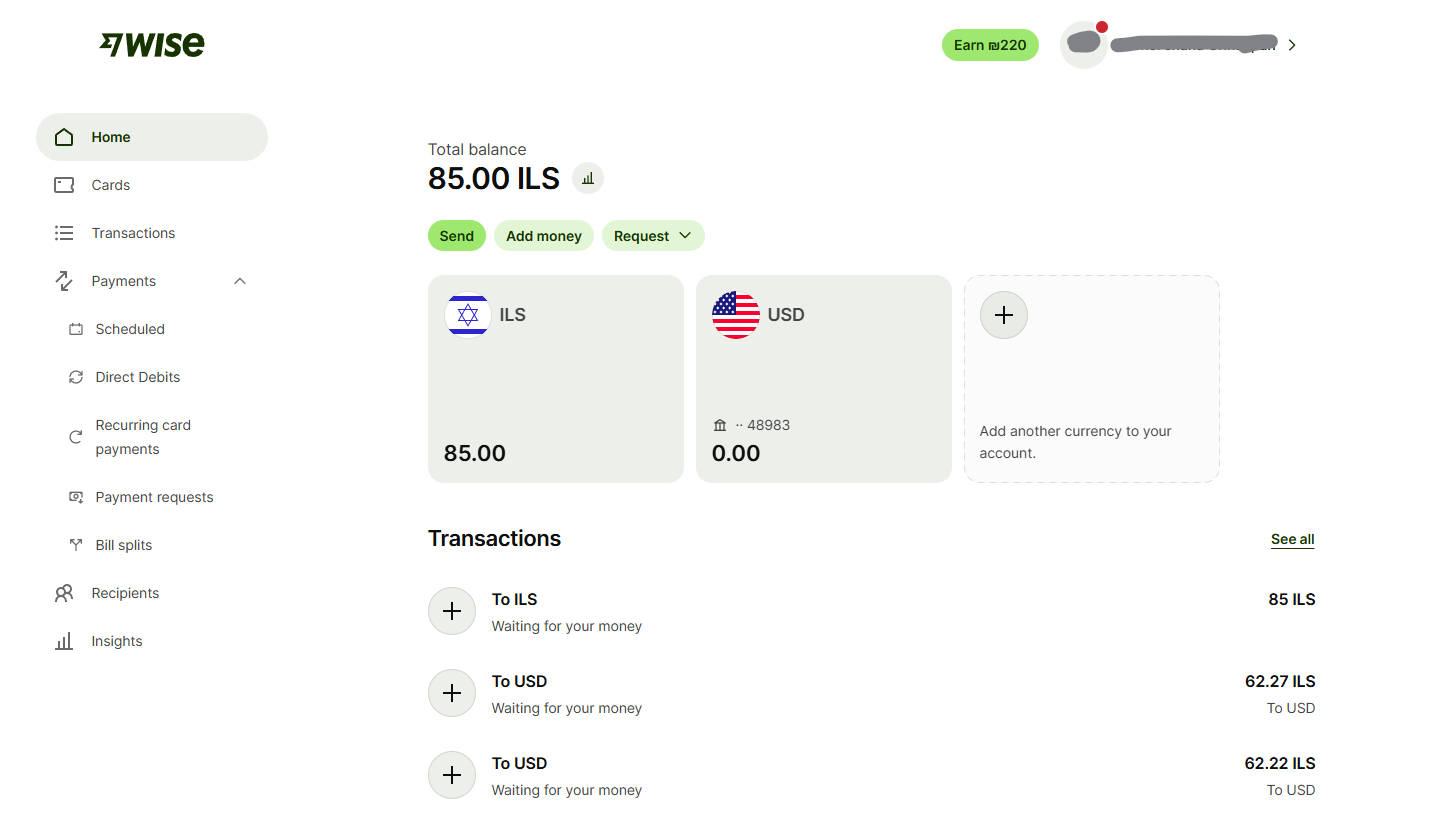The width and height of the screenshot is (1446, 827).
Task: Expand the account menu chevron
Action: (x=1292, y=45)
